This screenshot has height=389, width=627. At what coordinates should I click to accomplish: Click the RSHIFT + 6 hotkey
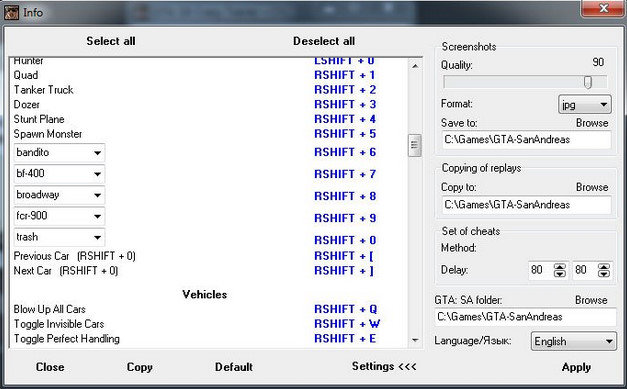point(345,153)
